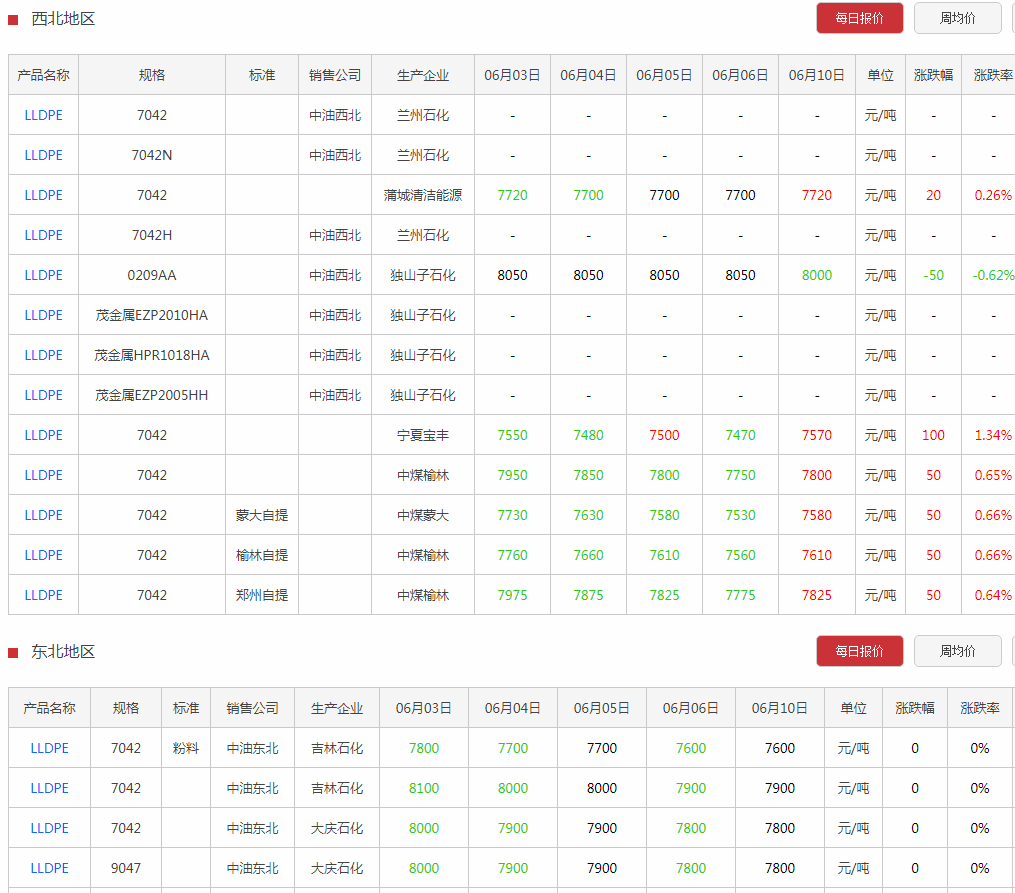This screenshot has width=1015, height=893.
Task: Open LLDPE link for 宁夏宝丰 row
Action: click(x=43, y=435)
